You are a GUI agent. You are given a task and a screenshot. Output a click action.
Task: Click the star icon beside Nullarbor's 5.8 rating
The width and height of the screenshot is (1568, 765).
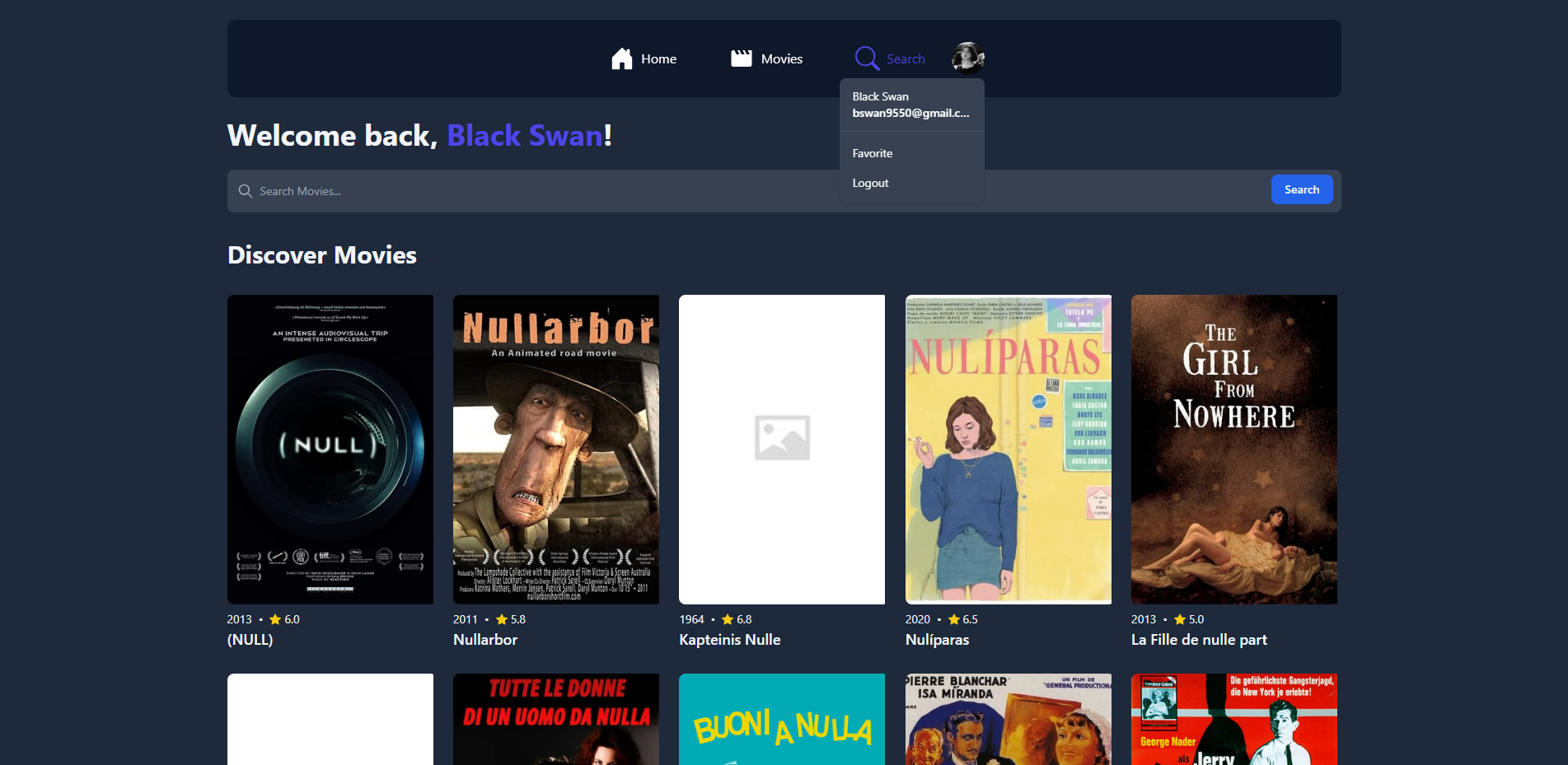click(x=502, y=619)
